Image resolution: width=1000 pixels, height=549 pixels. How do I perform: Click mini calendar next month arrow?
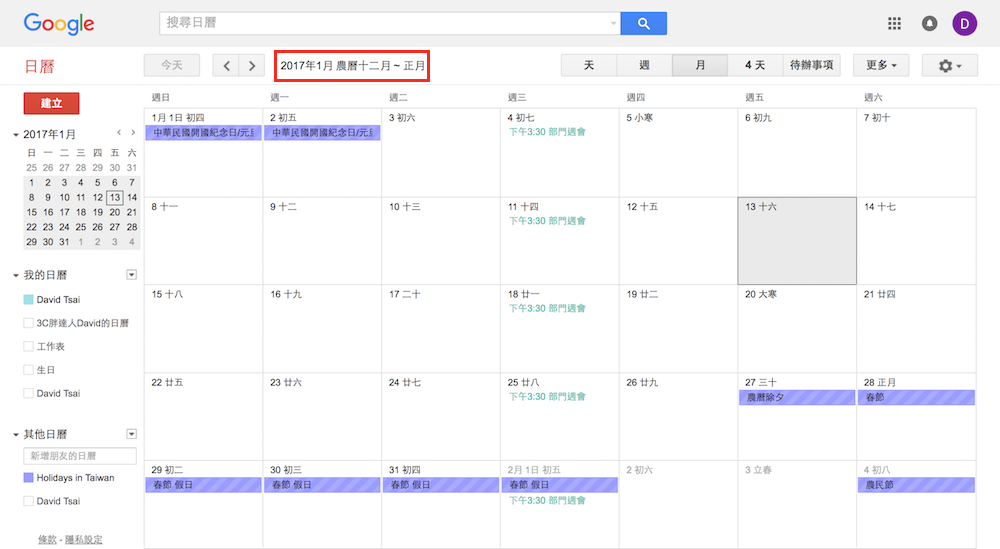pos(133,133)
